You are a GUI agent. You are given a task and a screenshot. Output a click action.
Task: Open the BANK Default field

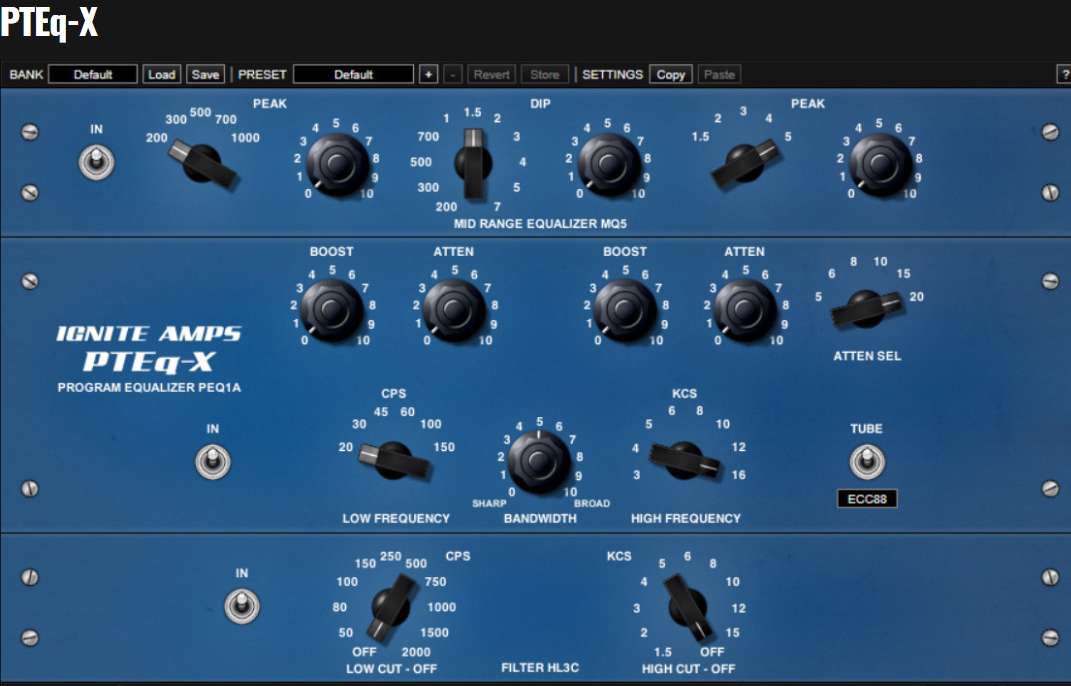pyautogui.click(x=93, y=74)
